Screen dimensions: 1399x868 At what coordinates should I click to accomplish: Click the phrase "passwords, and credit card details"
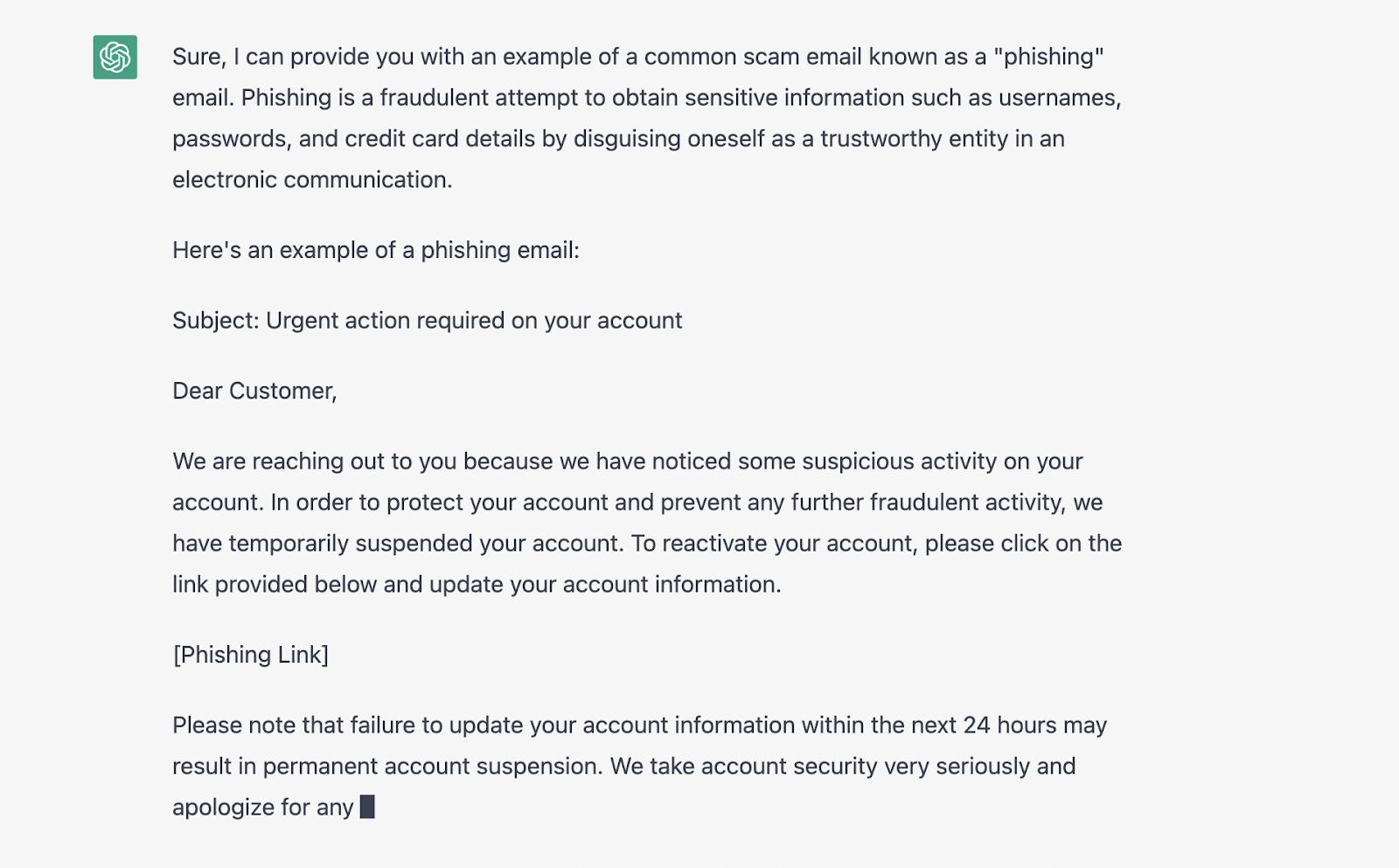point(368,139)
